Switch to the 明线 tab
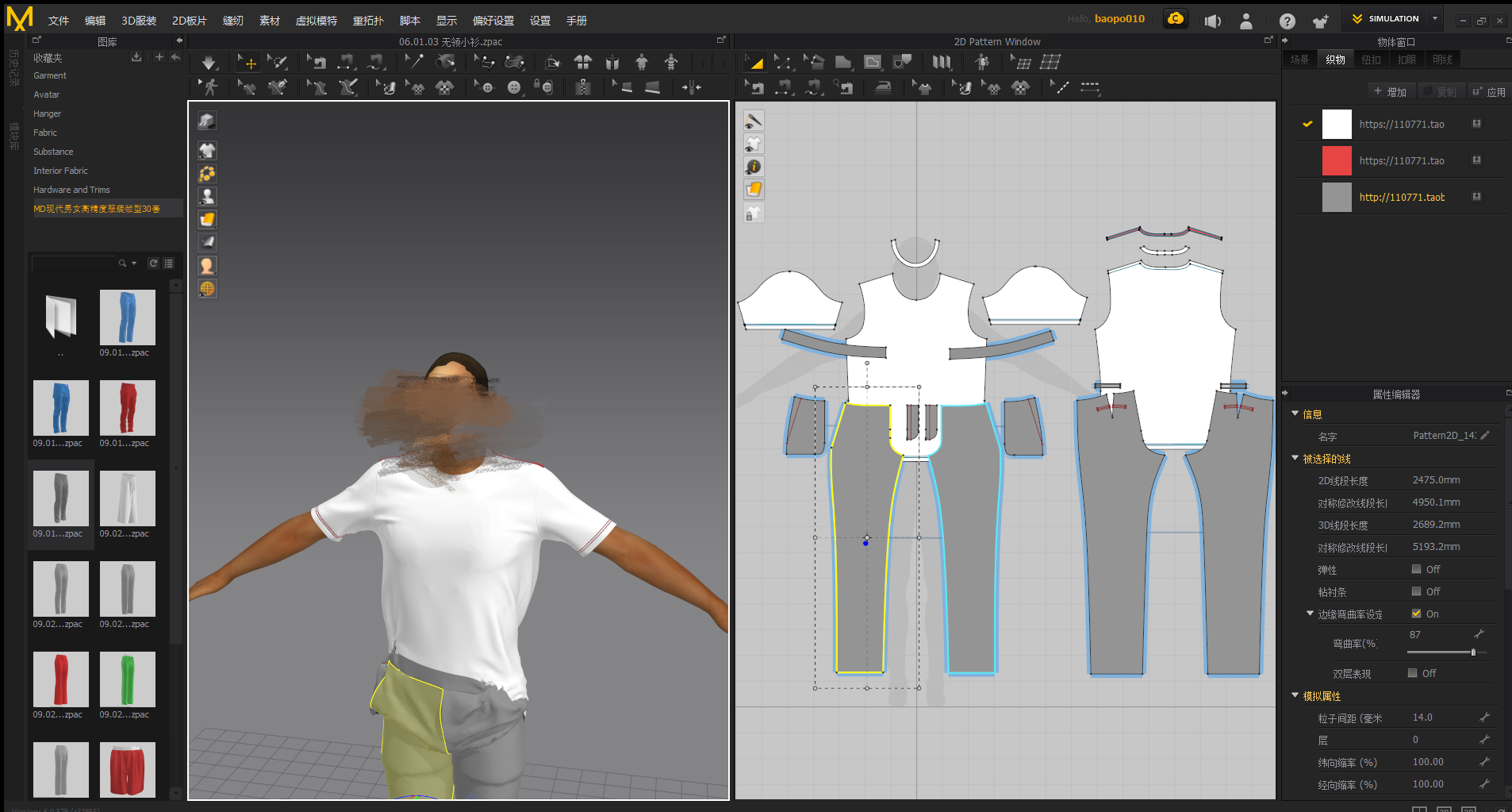 click(1443, 60)
